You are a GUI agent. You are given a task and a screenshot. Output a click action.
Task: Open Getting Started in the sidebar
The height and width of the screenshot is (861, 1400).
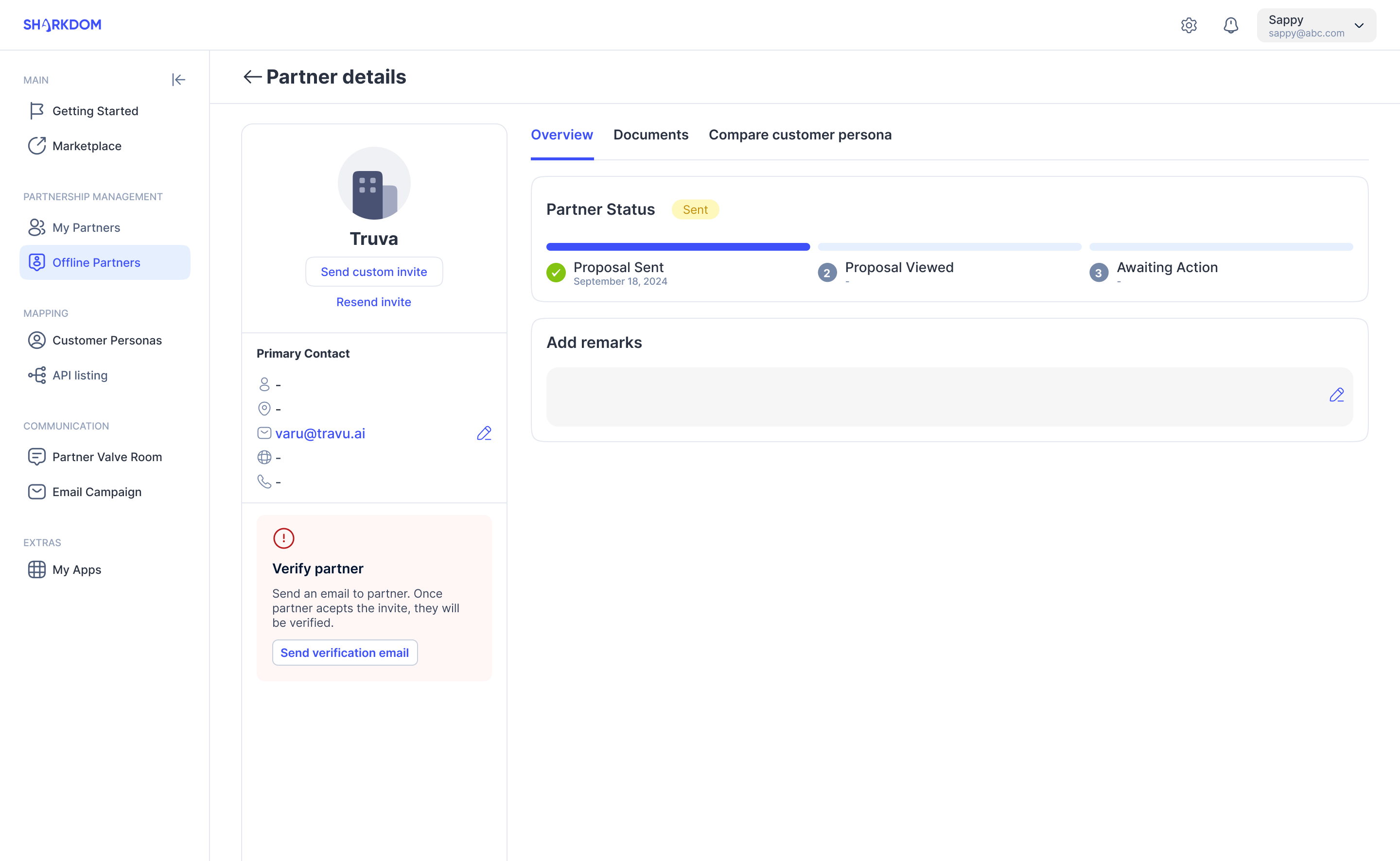click(x=95, y=111)
